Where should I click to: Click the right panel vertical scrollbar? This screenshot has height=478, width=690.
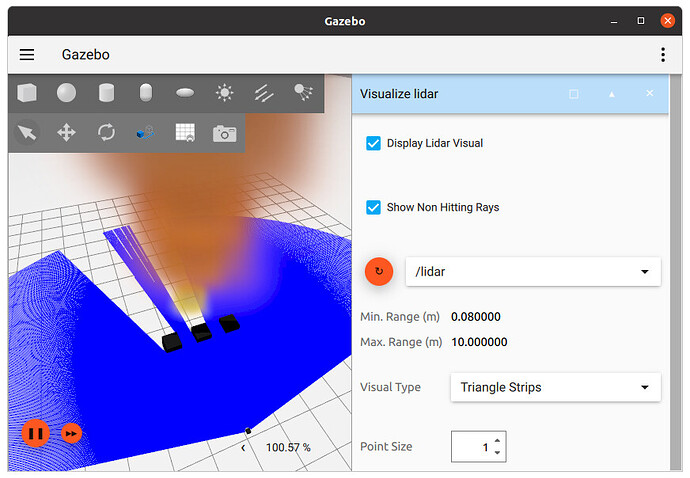pyautogui.click(x=676, y=273)
